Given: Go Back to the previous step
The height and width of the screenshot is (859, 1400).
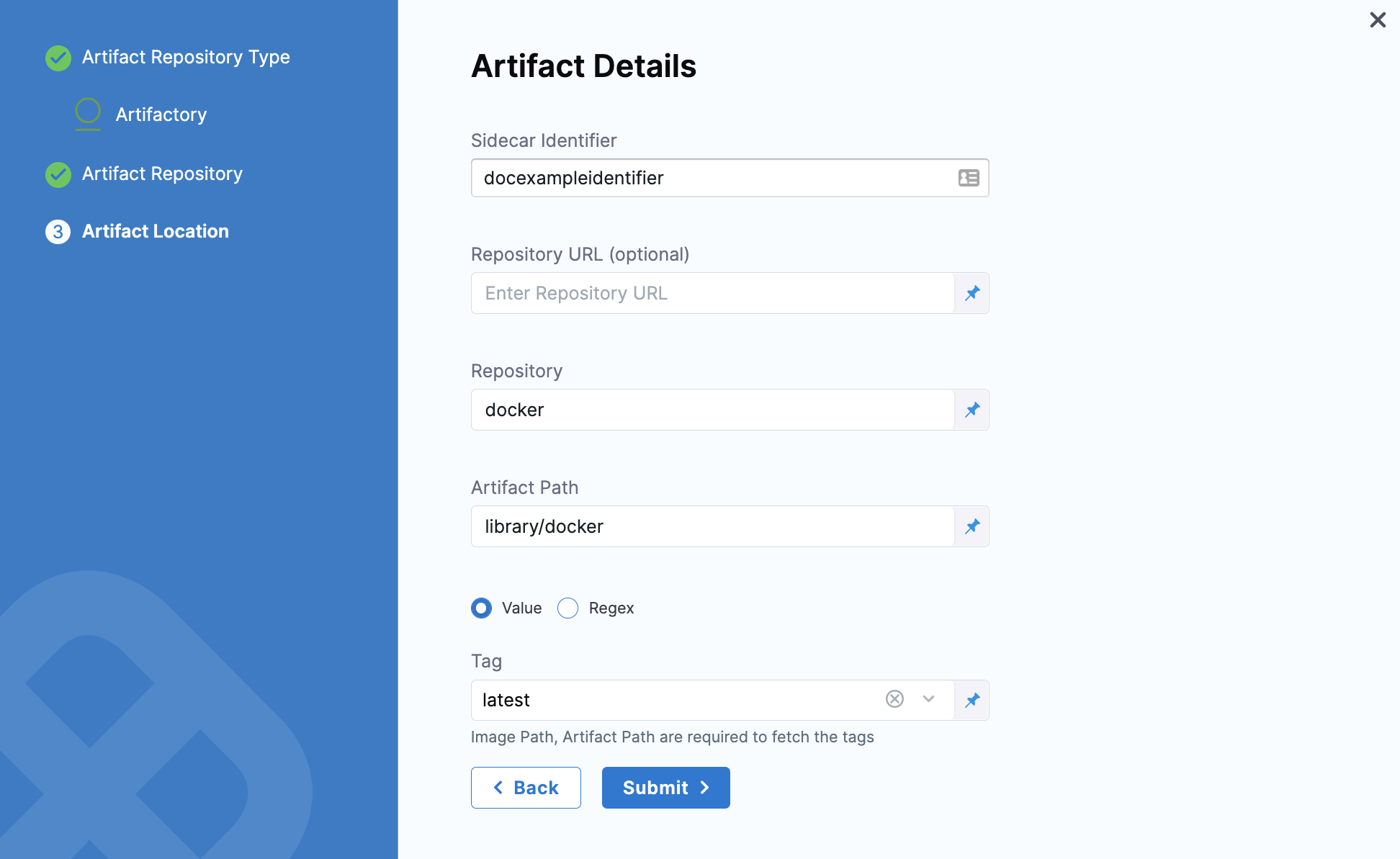Looking at the screenshot, I should coord(526,788).
